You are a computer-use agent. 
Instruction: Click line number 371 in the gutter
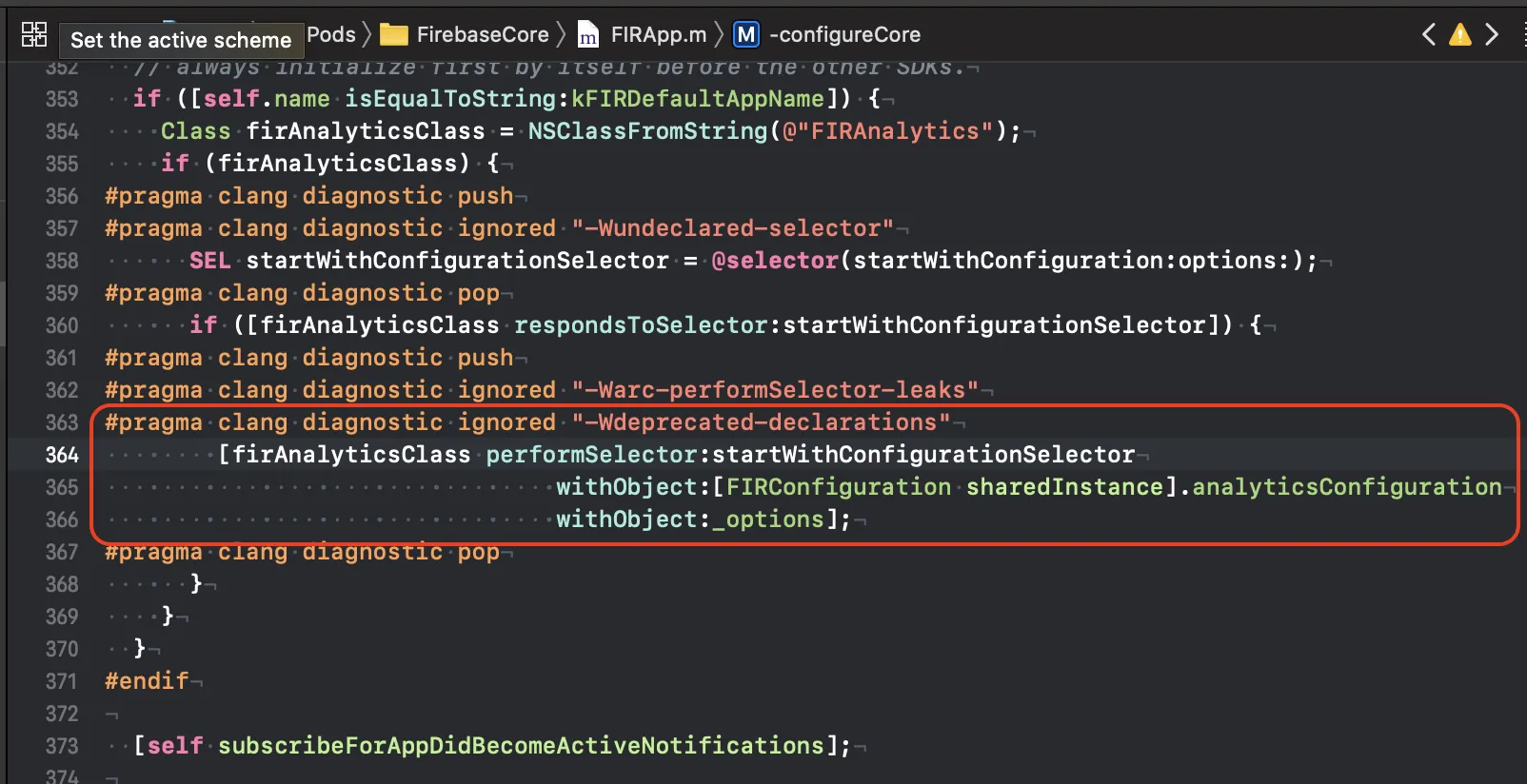click(62, 681)
